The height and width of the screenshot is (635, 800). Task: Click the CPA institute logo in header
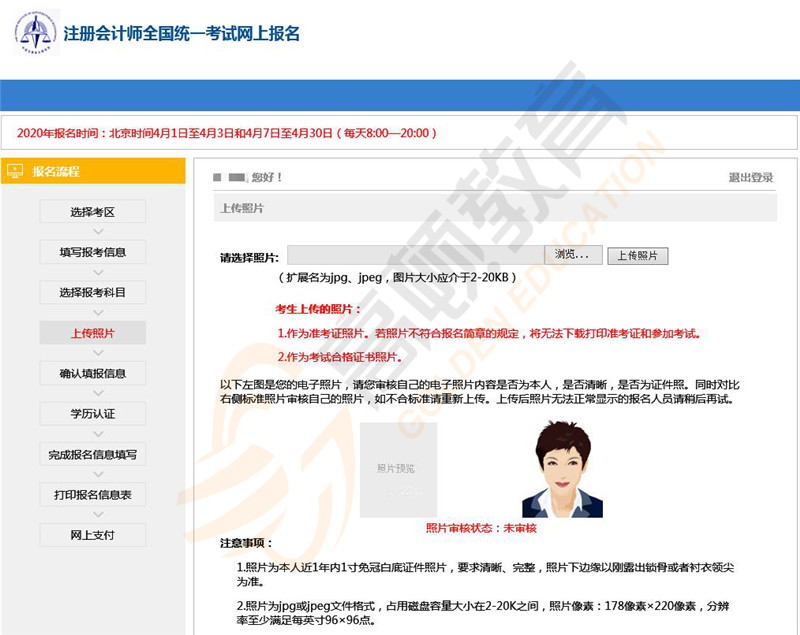coord(36,32)
